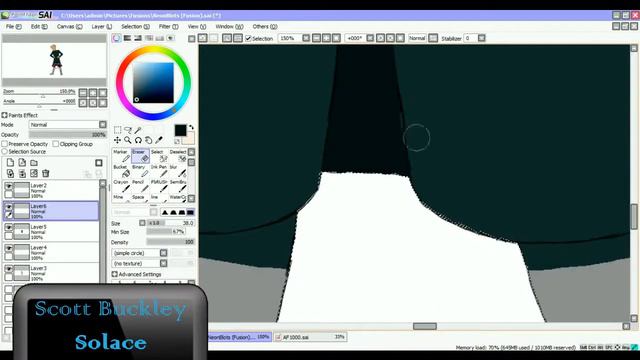
Task: Toggle the Selection checkbox in toolbar
Action: tap(248, 38)
